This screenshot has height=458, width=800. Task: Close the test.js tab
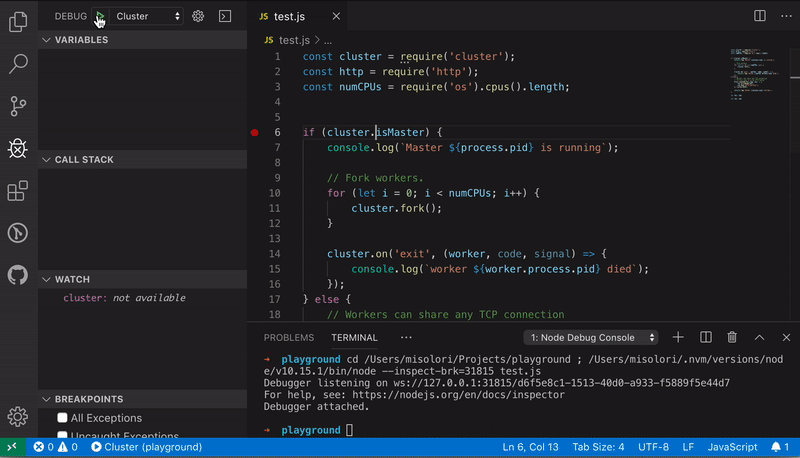[336, 16]
